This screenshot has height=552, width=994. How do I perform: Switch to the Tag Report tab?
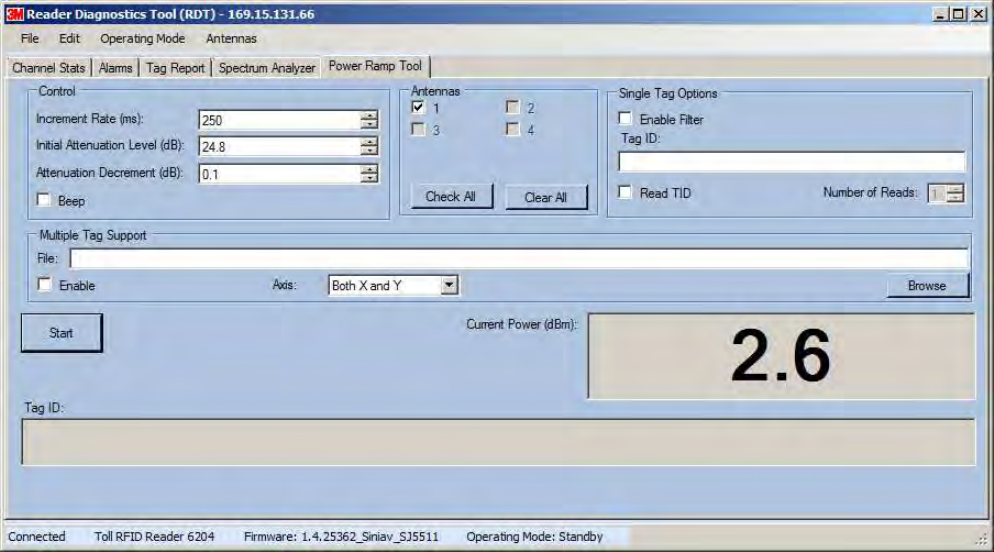click(176, 68)
